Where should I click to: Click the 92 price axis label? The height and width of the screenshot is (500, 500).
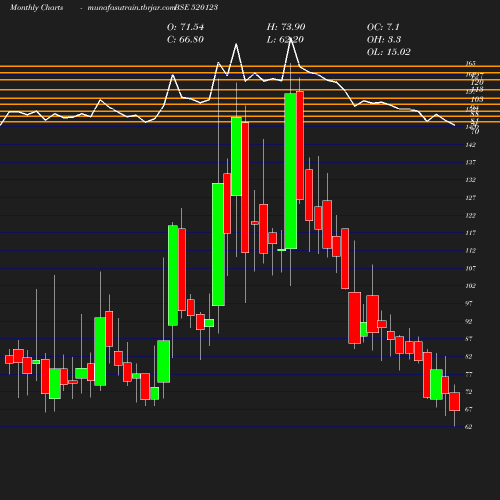[469, 321]
